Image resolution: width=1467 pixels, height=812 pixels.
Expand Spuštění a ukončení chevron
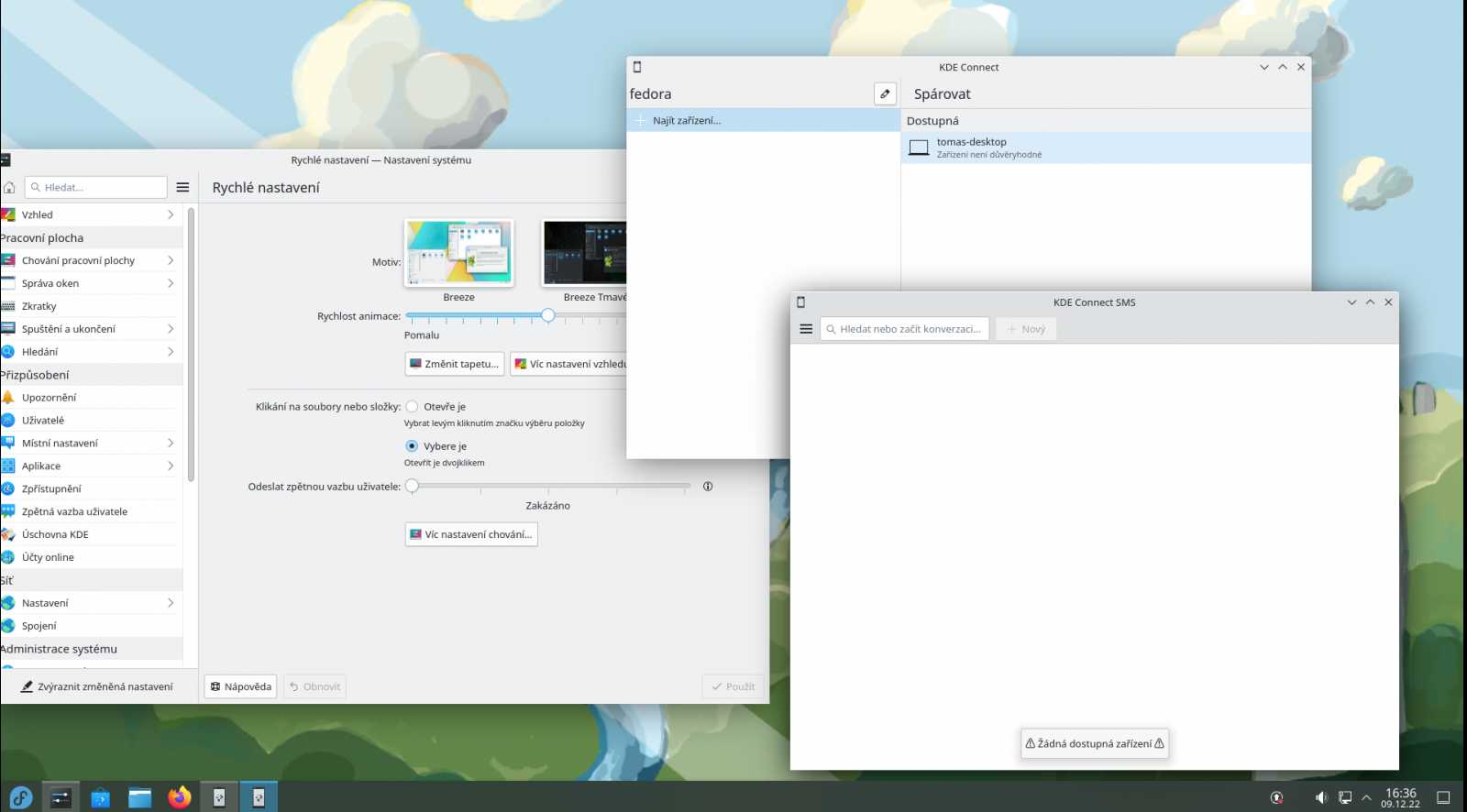(x=171, y=329)
